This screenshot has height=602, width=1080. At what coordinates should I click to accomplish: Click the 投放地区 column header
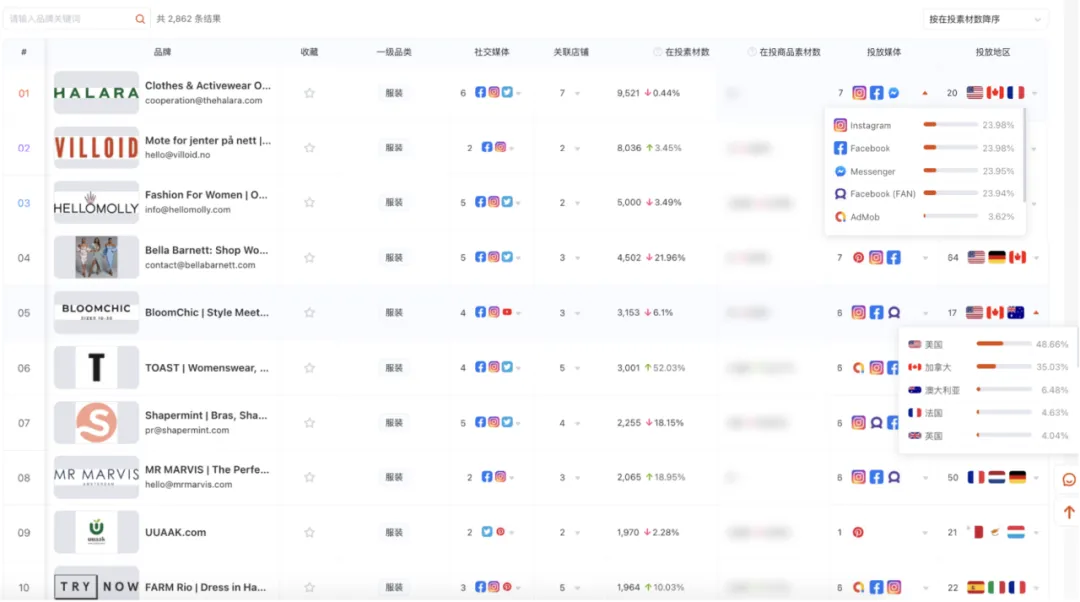pyautogui.click(x=993, y=52)
